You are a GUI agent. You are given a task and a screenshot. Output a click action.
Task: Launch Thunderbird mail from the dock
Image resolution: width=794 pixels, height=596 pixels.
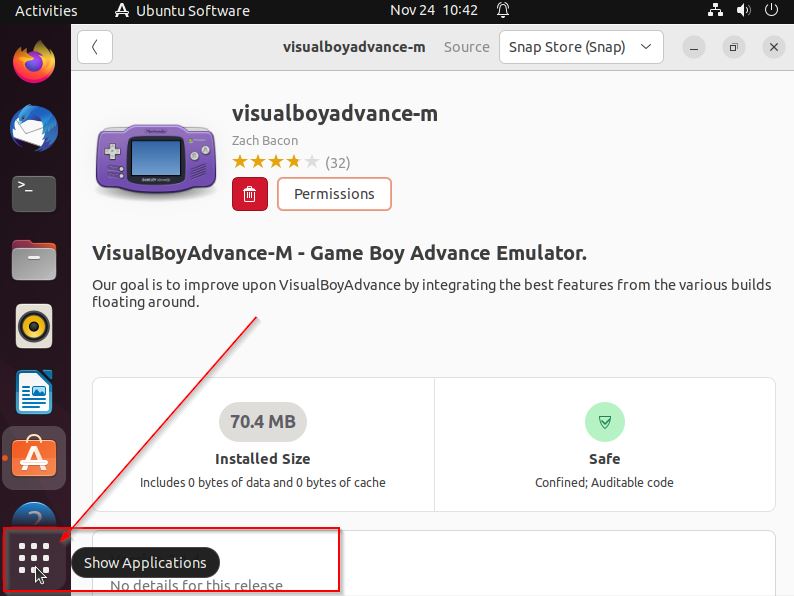coord(34,128)
